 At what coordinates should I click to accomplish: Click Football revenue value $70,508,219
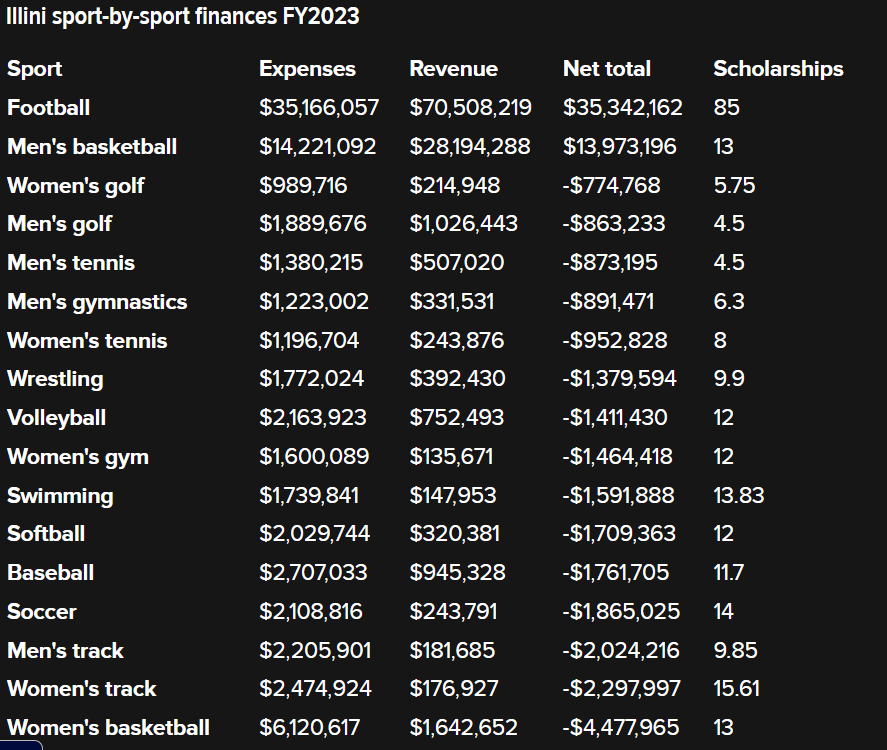(470, 108)
